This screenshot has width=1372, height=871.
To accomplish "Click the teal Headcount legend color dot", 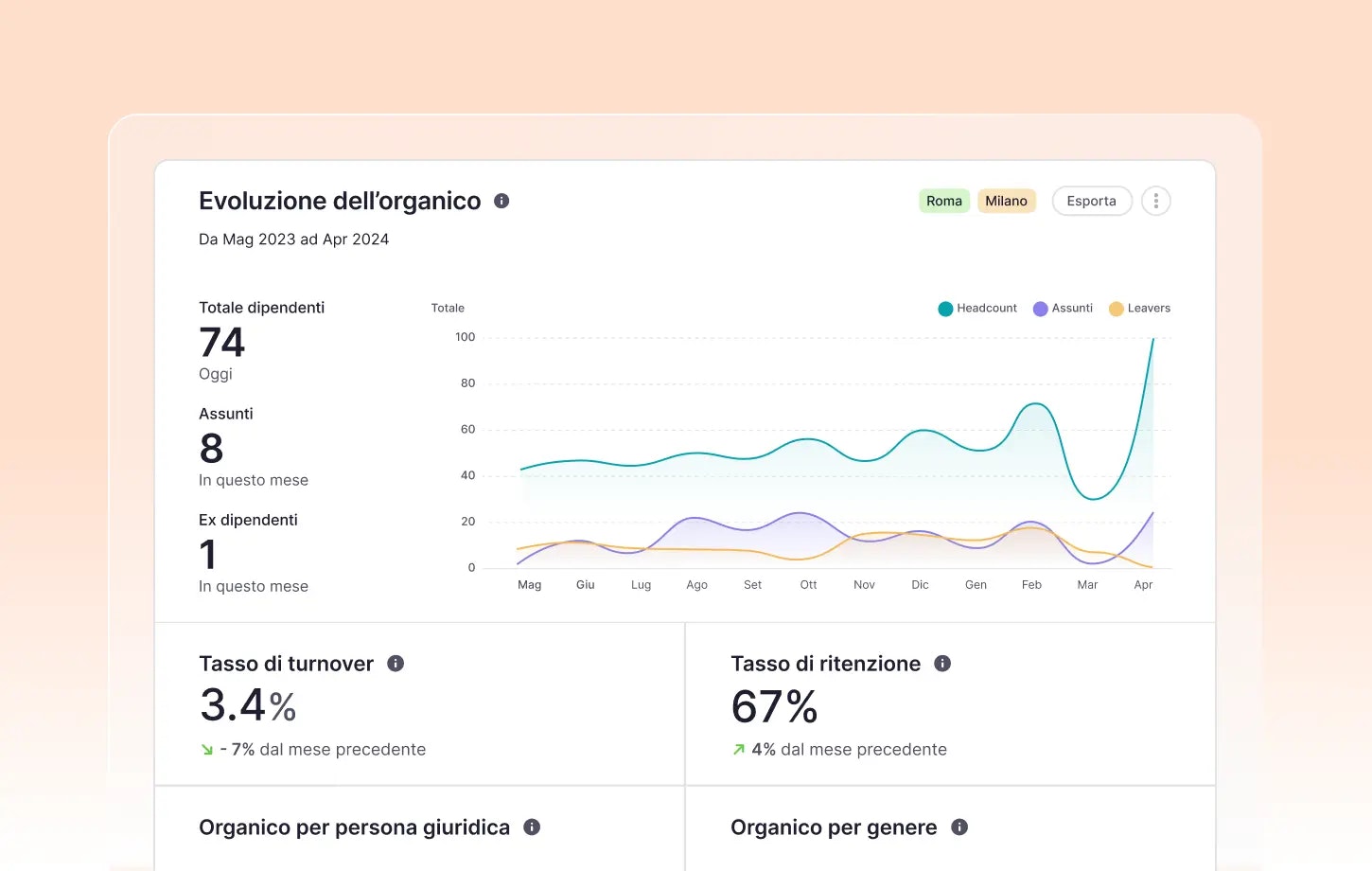I will [x=945, y=309].
